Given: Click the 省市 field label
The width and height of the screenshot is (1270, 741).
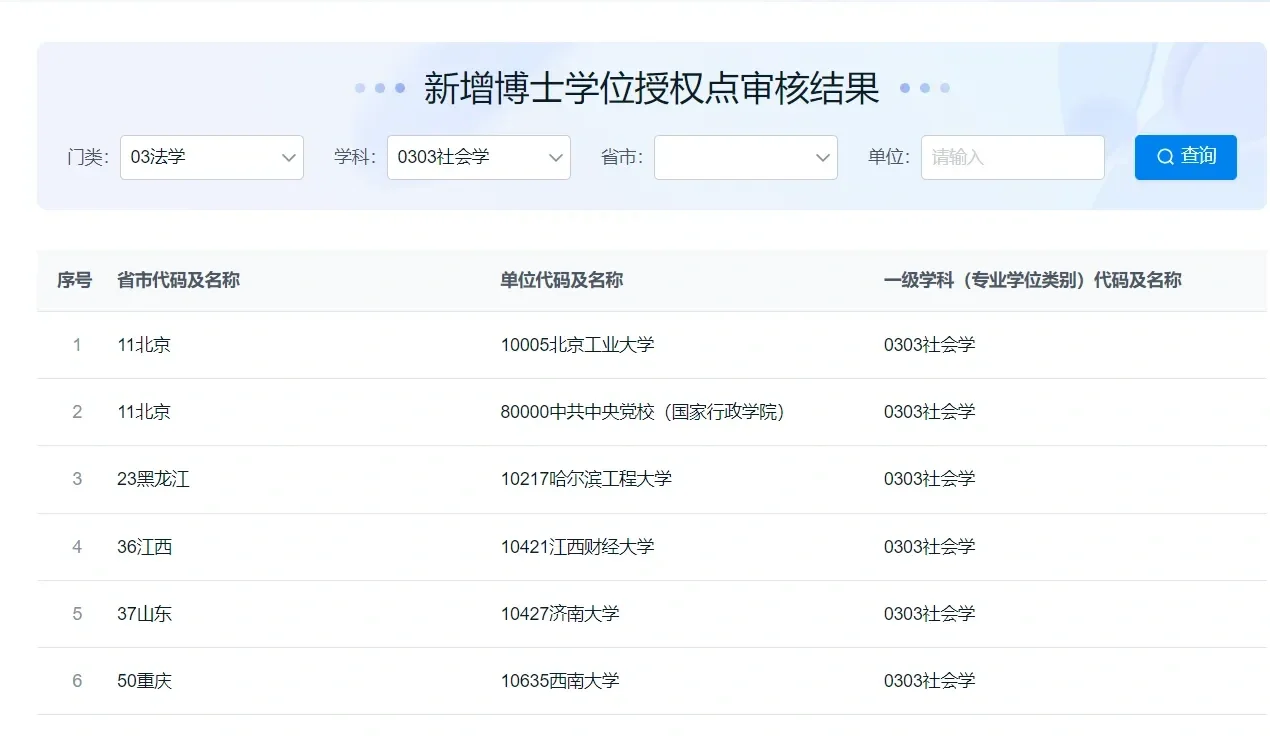Looking at the screenshot, I should pyautogui.click(x=622, y=157).
